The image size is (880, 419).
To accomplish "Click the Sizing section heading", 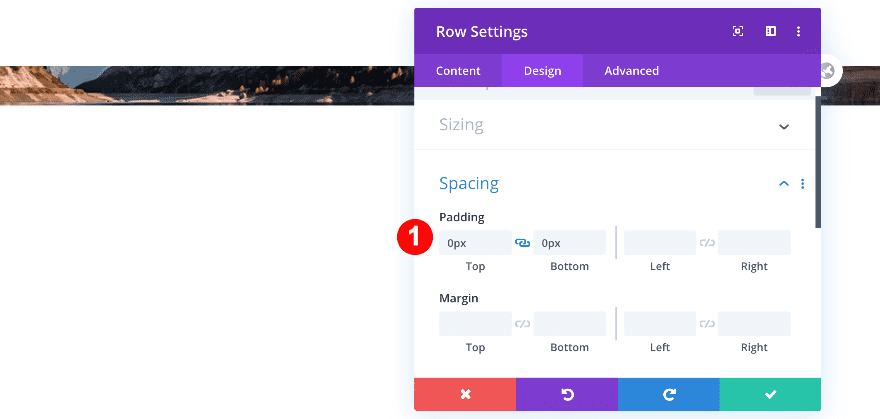I will [x=461, y=125].
